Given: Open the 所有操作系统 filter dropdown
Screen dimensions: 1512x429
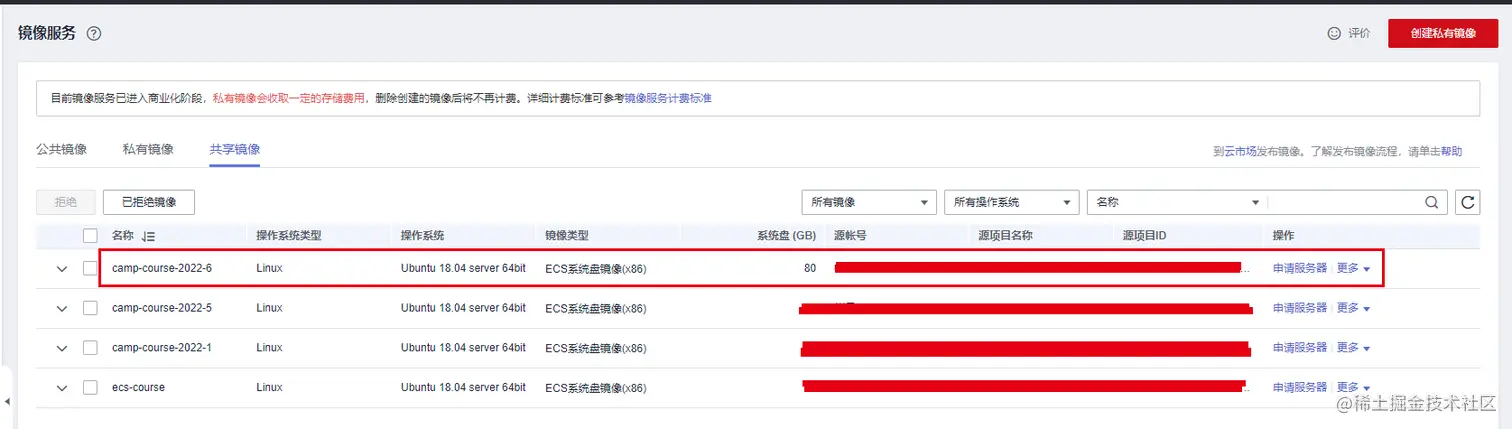Looking at the screenshot, I should [1012, 202].
